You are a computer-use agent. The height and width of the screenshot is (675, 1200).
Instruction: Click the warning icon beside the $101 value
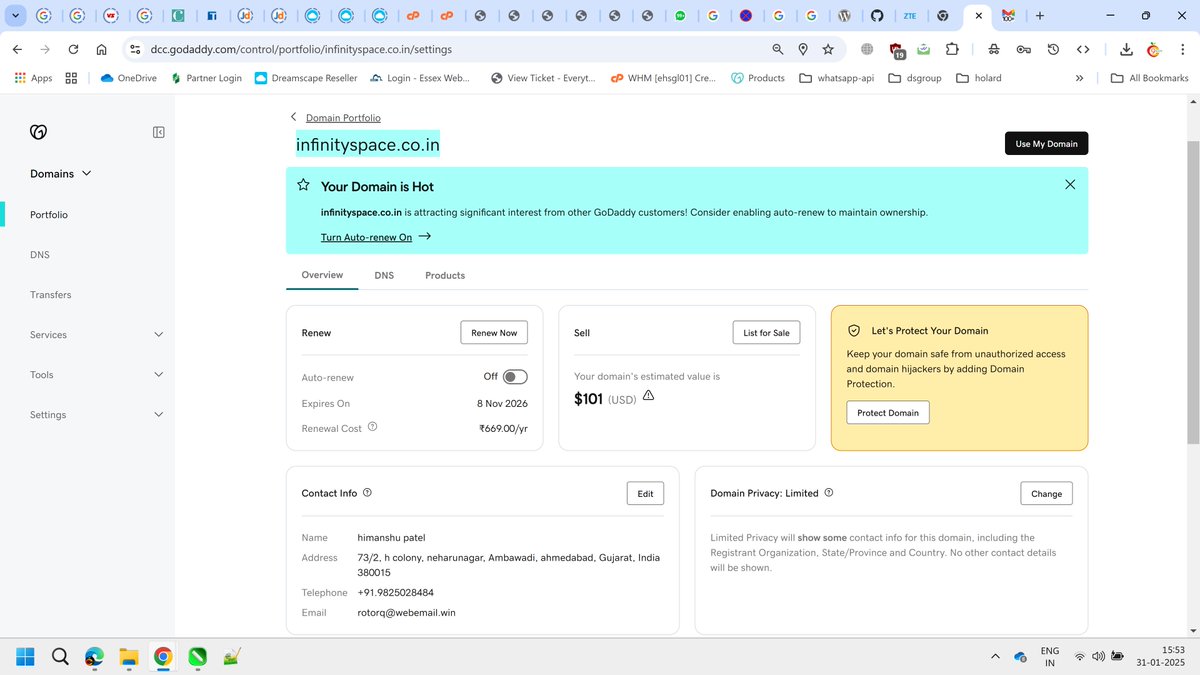648,396
